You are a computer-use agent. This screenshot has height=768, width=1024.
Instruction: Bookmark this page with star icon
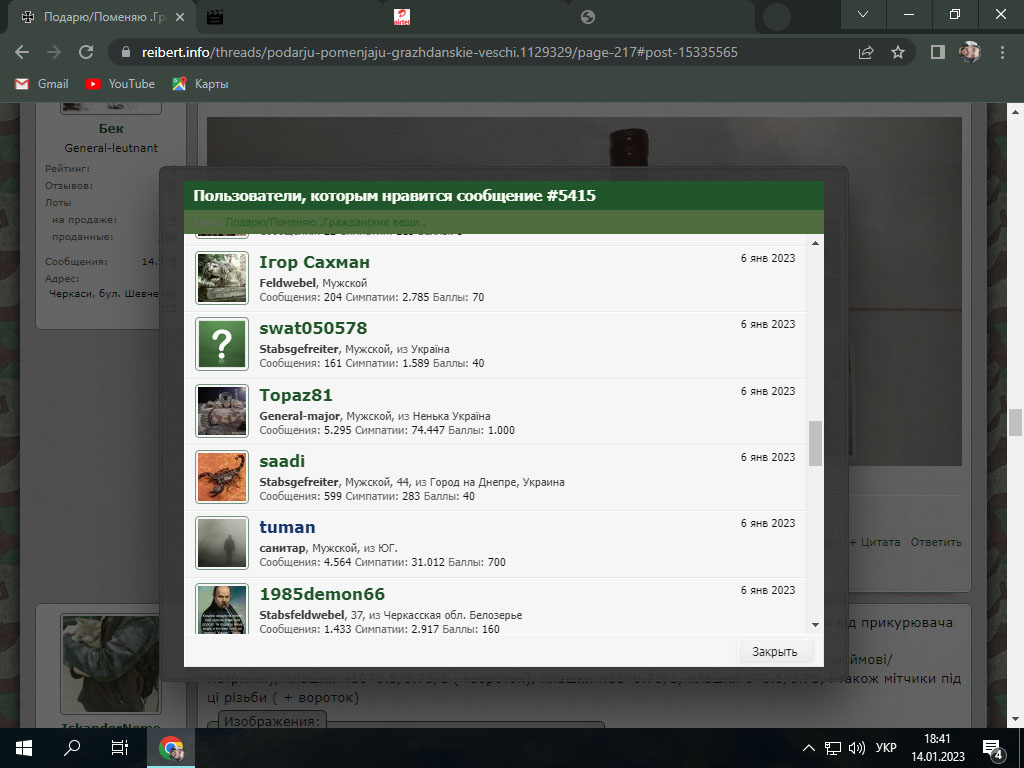(898, 52)
